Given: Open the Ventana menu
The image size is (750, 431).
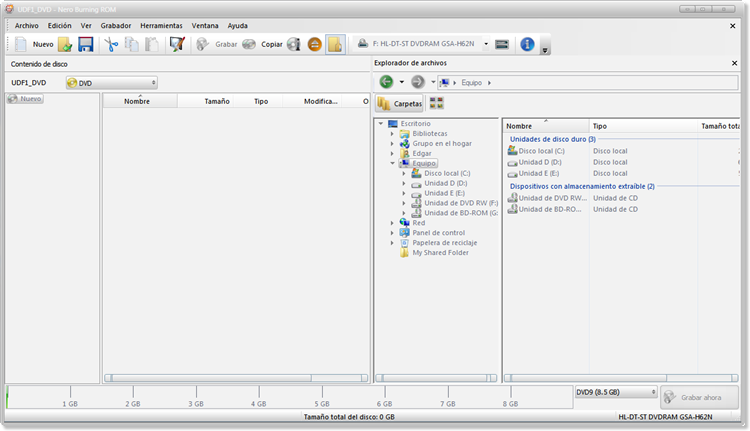Looking at the screenshot, I should click(205, 26).
